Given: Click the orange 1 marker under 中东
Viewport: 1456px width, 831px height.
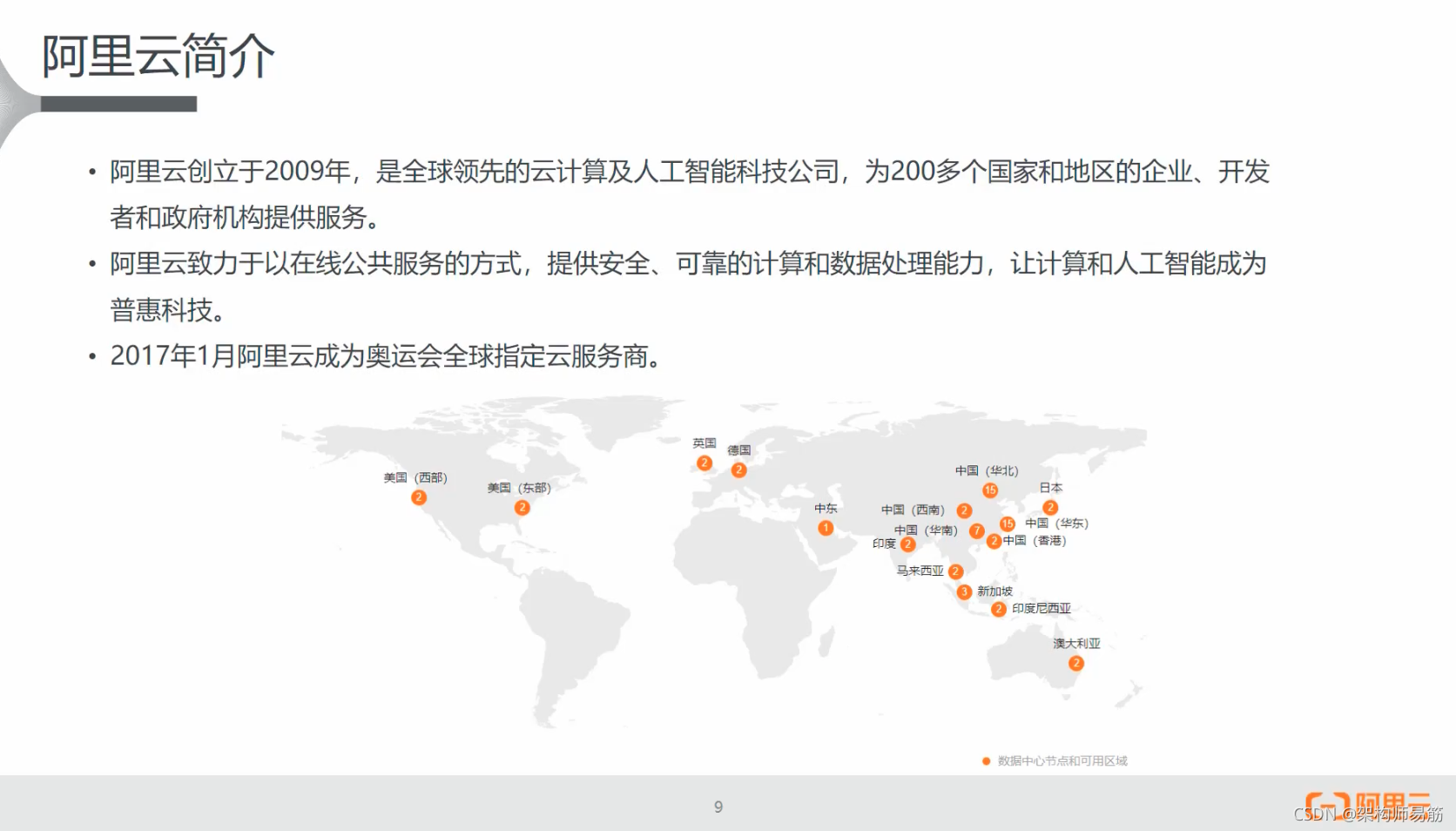Looking at the screenshot, I should [826, 528].
